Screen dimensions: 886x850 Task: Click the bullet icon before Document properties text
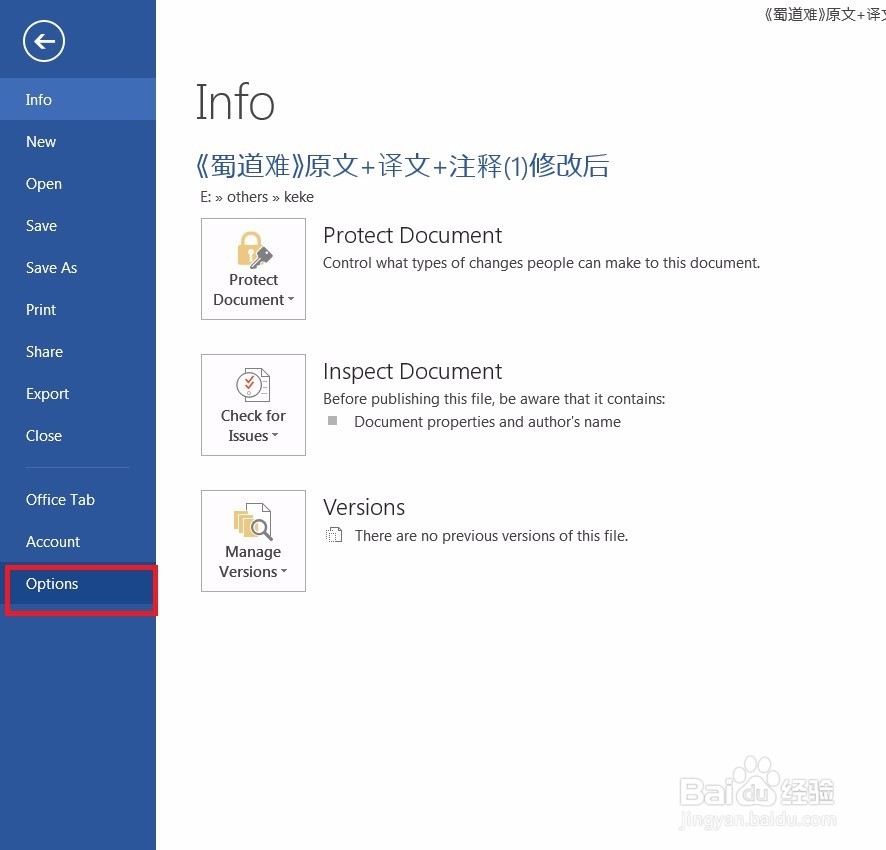333,422
